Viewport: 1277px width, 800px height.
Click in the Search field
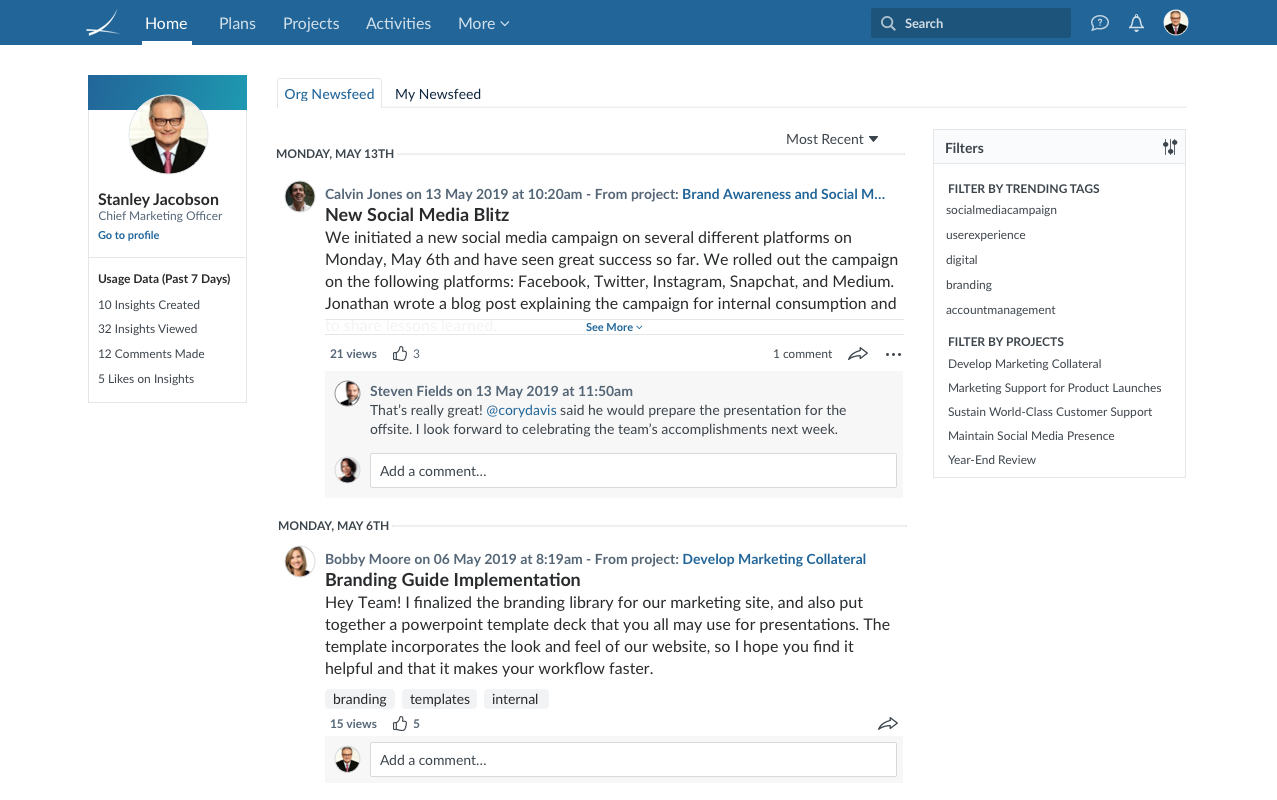pyautogui.click(x=970, y=23)
